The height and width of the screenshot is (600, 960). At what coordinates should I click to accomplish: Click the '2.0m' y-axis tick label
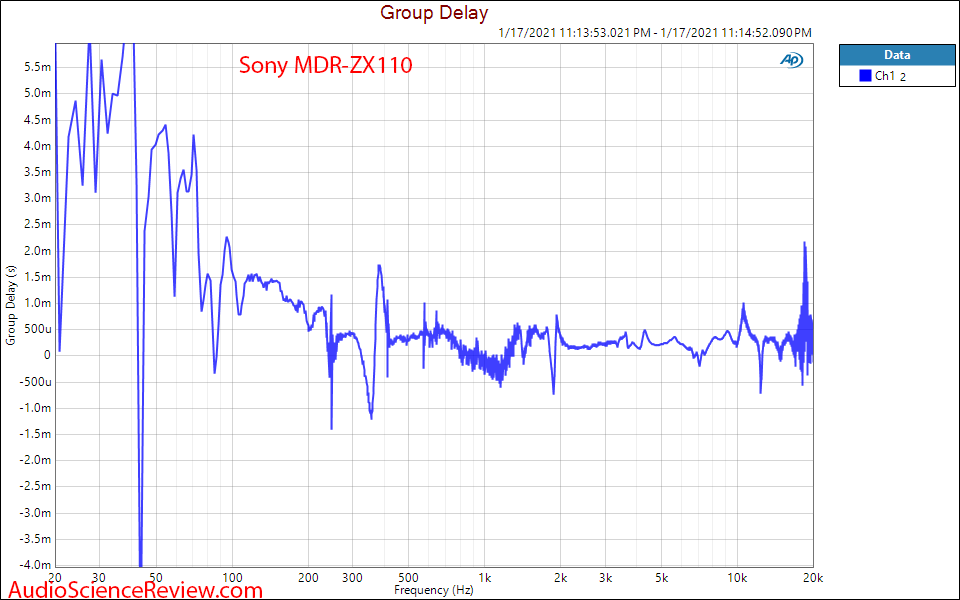coord(37,250)
